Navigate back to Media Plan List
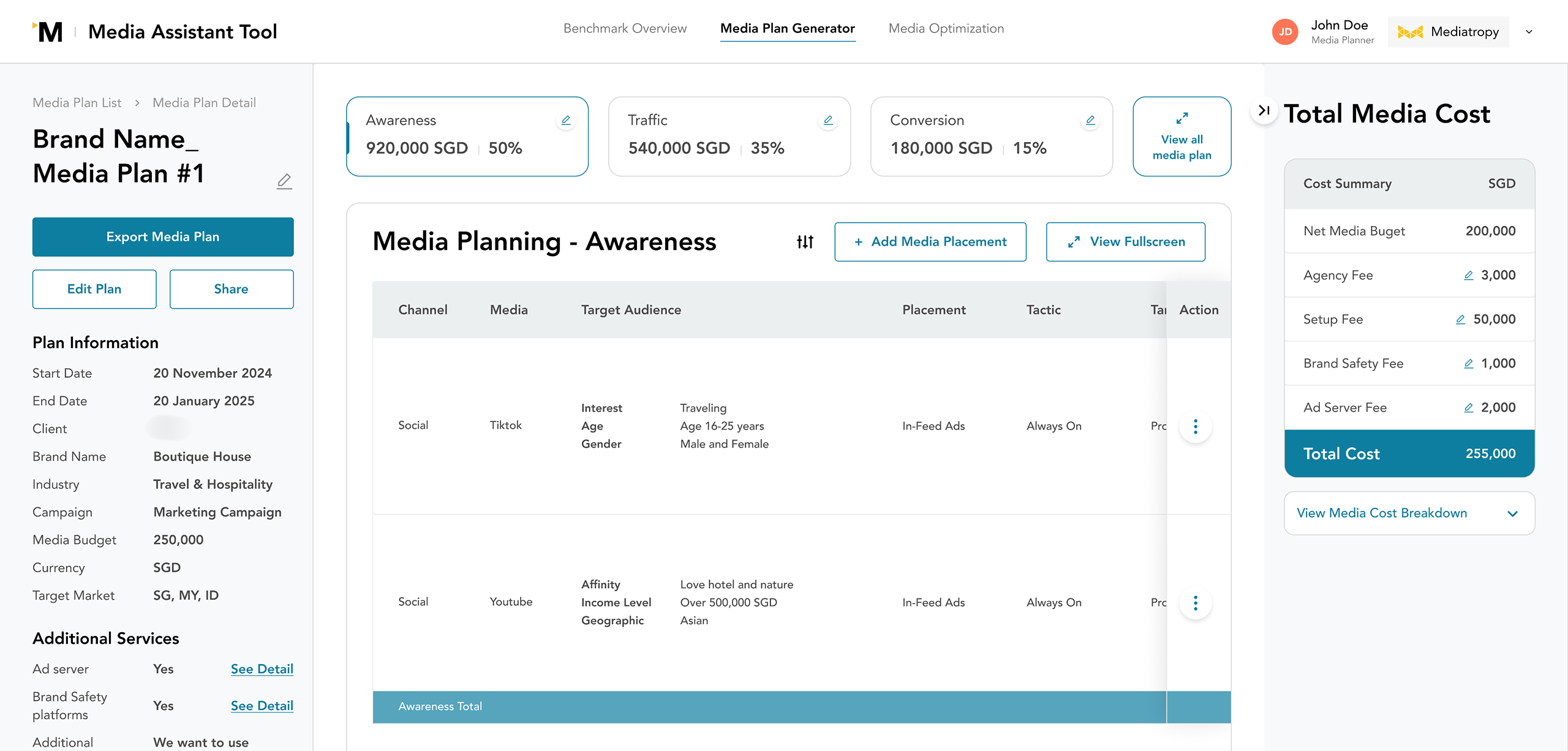Screen dimensions: 1568x751 pos(76,102)
